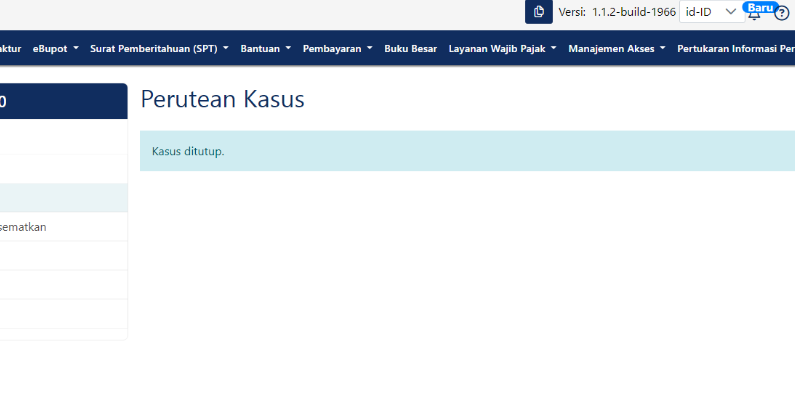Select the first sidebar row below the header
795x400 pixels.
click(60, 140)
